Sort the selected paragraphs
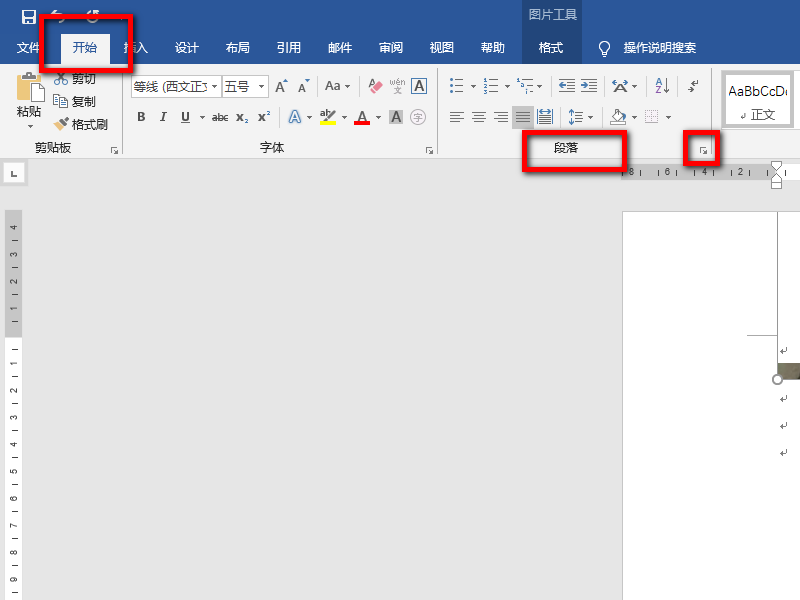 661,85
